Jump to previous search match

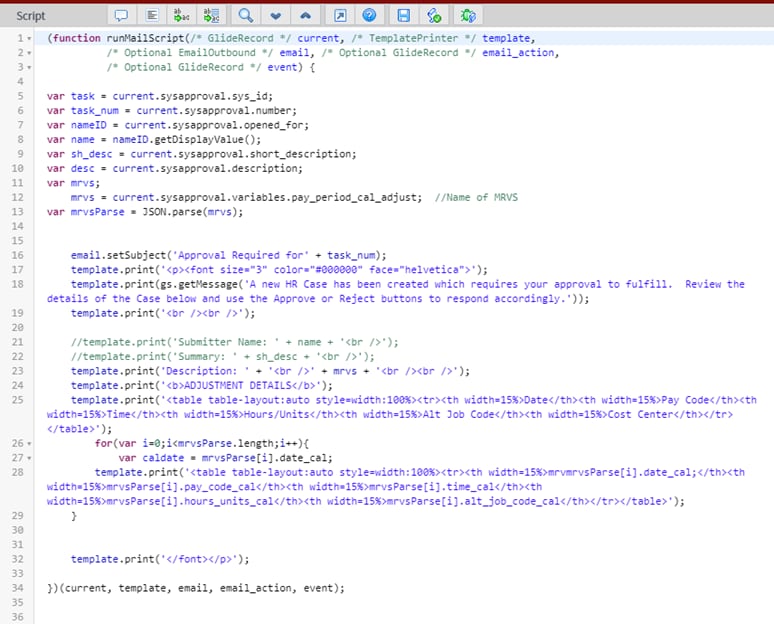tap(306, 16)
